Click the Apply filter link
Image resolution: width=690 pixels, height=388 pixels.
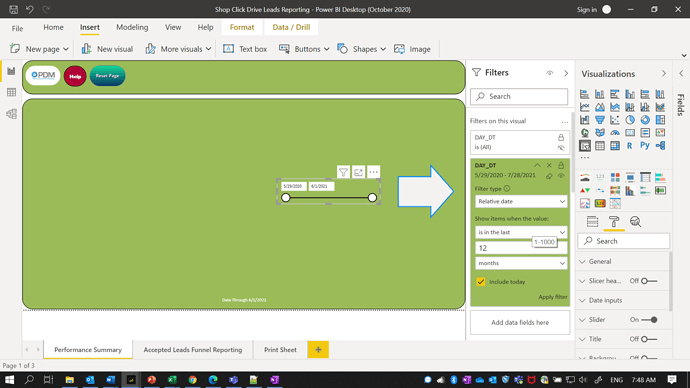click(553, 297)
